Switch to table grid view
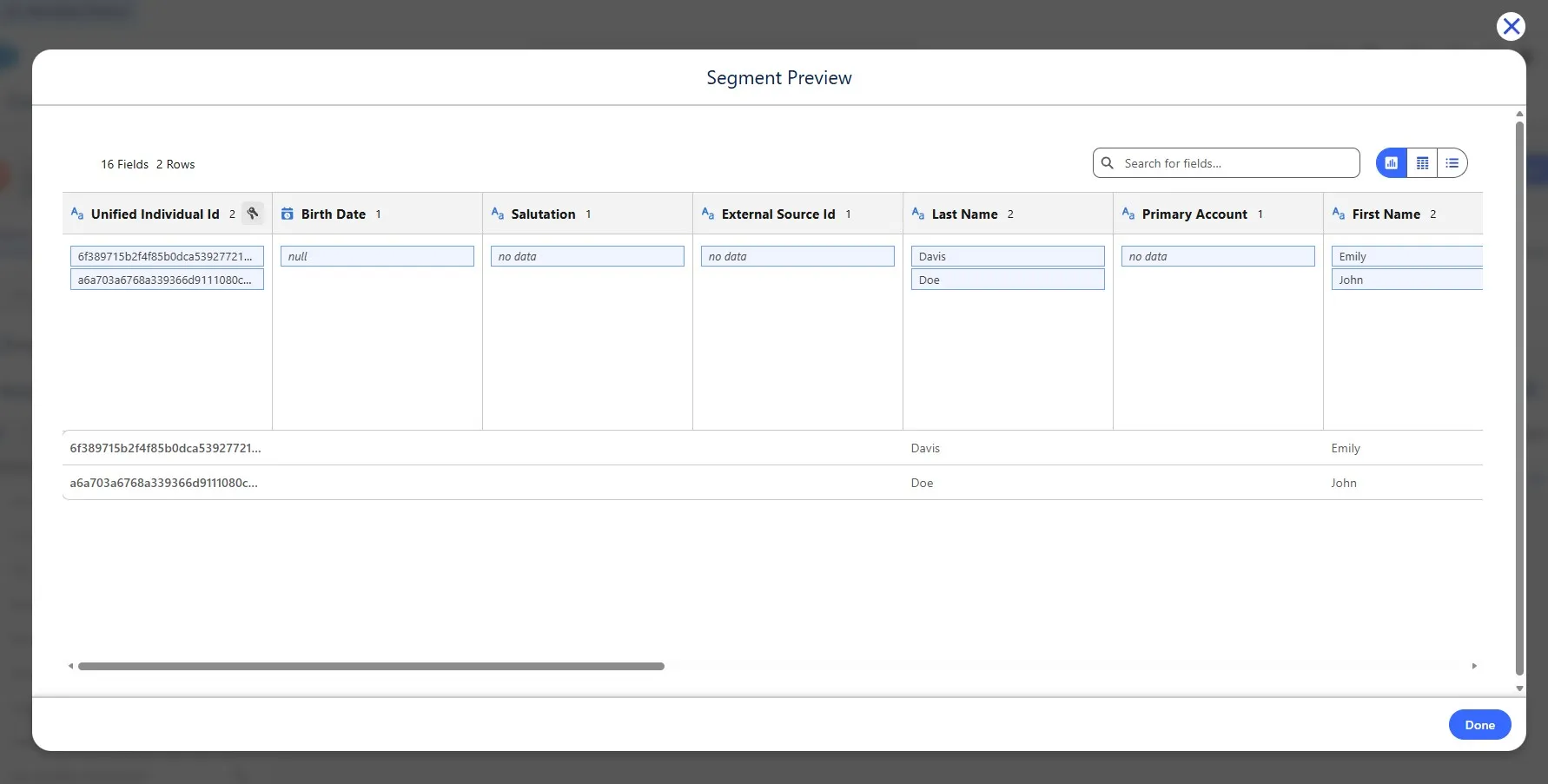Screen dimensions: 1548x784 click(x=1422, y=163)
